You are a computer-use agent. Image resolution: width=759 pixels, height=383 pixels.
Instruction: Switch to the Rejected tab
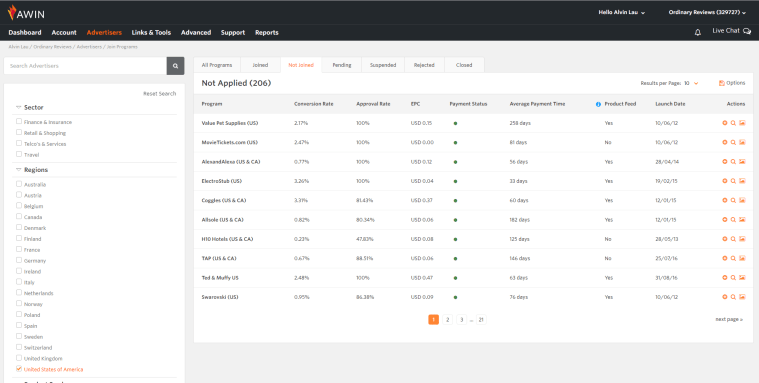tap(424, 65)
